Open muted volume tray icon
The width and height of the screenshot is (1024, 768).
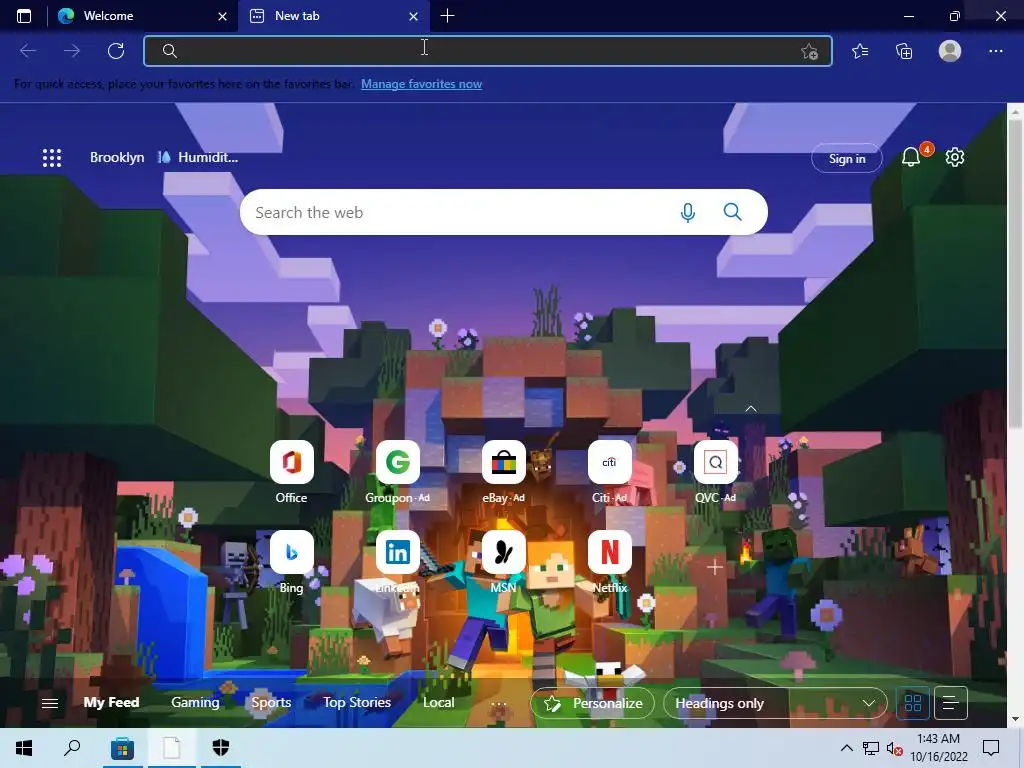click(x=895, y=748)
